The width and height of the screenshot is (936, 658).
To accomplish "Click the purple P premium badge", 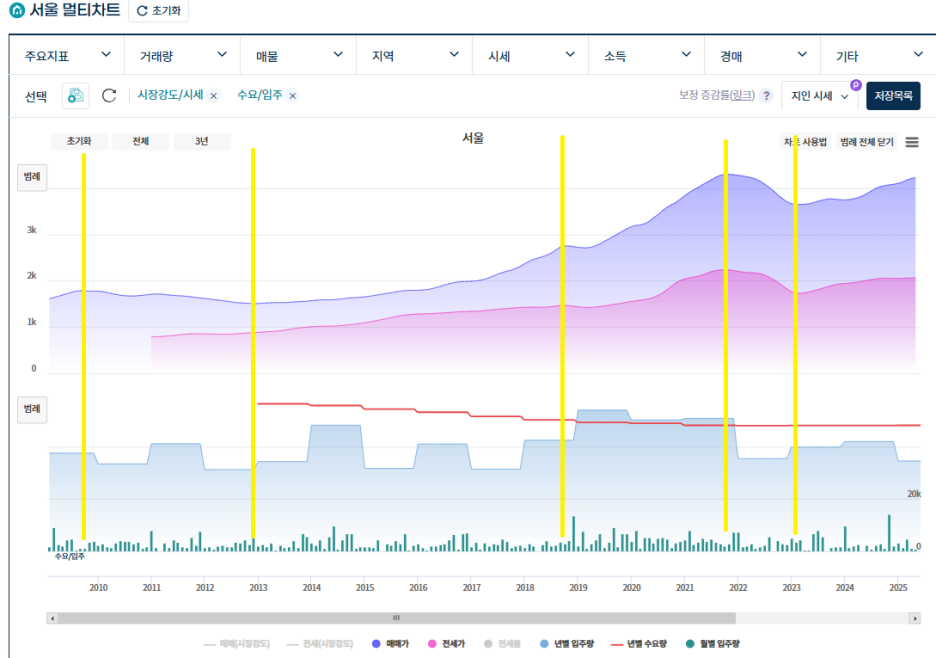I will 856,85.
